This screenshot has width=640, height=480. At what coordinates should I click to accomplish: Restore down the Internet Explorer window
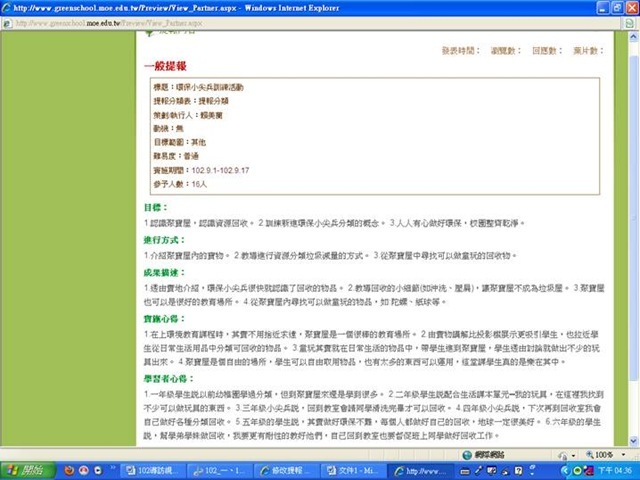(618, 8)
